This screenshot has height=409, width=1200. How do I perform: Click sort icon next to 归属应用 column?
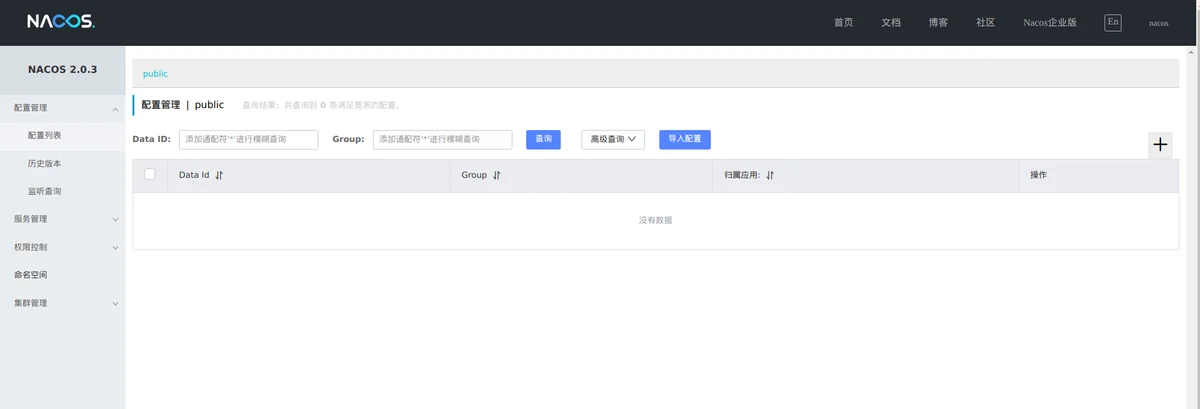770,175
